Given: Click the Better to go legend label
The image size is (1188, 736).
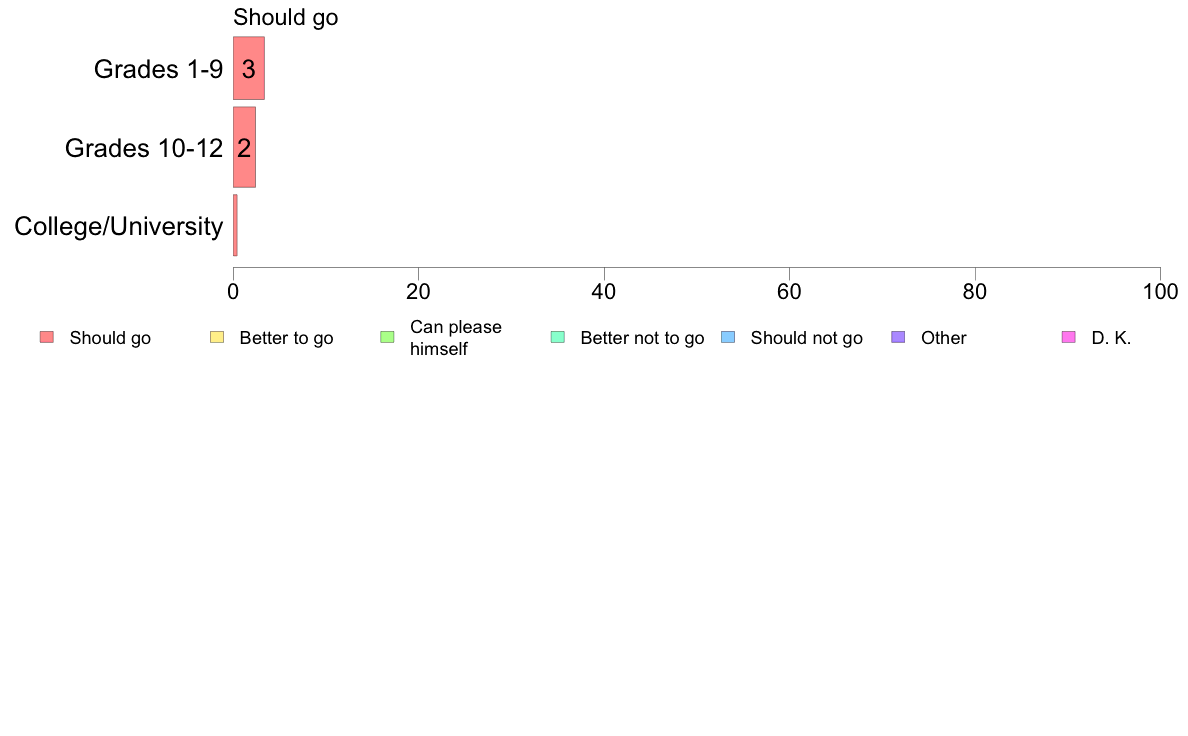Looking at the screenshot, I should click(286, 338).
